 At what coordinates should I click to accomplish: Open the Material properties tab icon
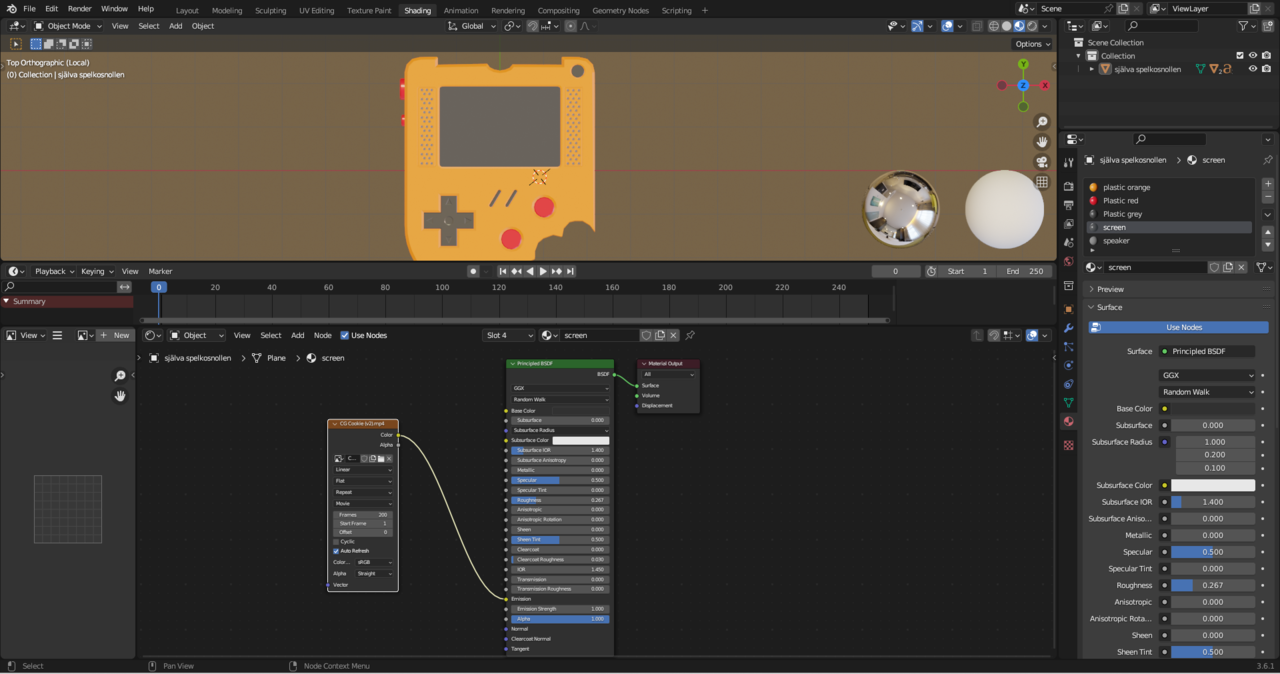pyautogui.click(x=1068, y=422)
